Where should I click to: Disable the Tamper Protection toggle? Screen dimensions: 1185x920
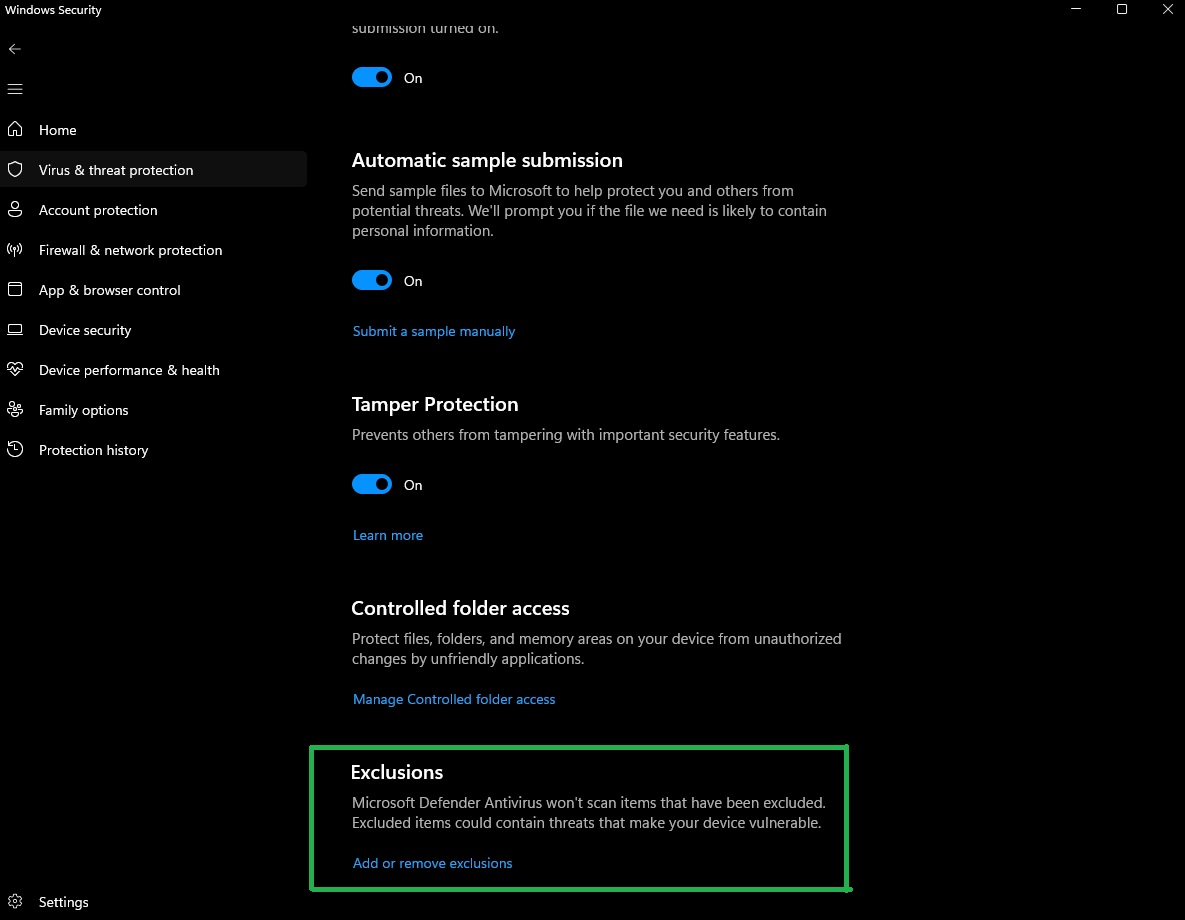coord(372,485)
